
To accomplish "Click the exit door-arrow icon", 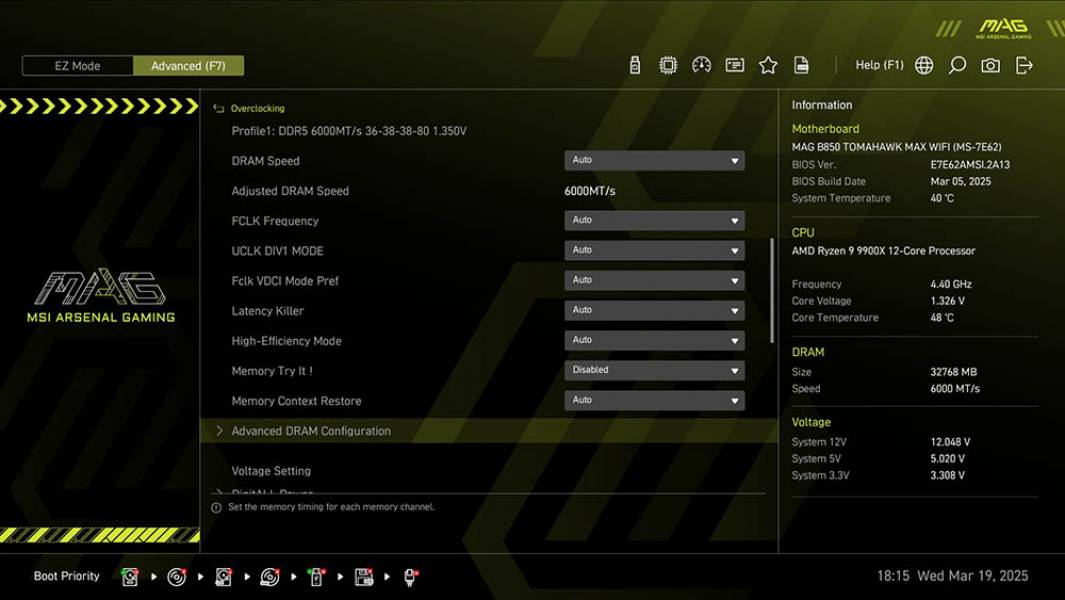I will click(x=1024, y=65).
